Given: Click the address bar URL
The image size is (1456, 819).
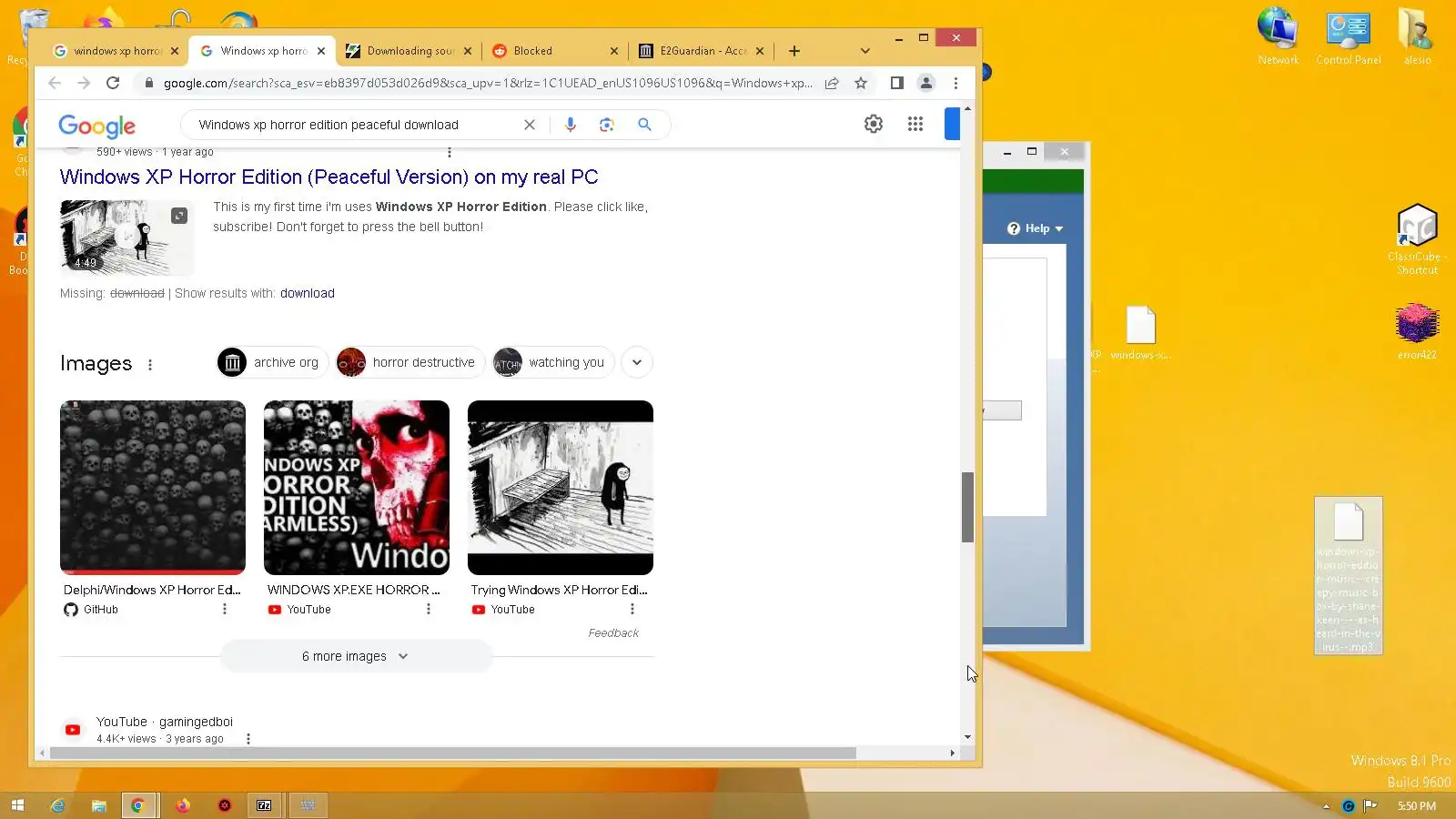Looking at the screenshot, I should tap(488, 83).
